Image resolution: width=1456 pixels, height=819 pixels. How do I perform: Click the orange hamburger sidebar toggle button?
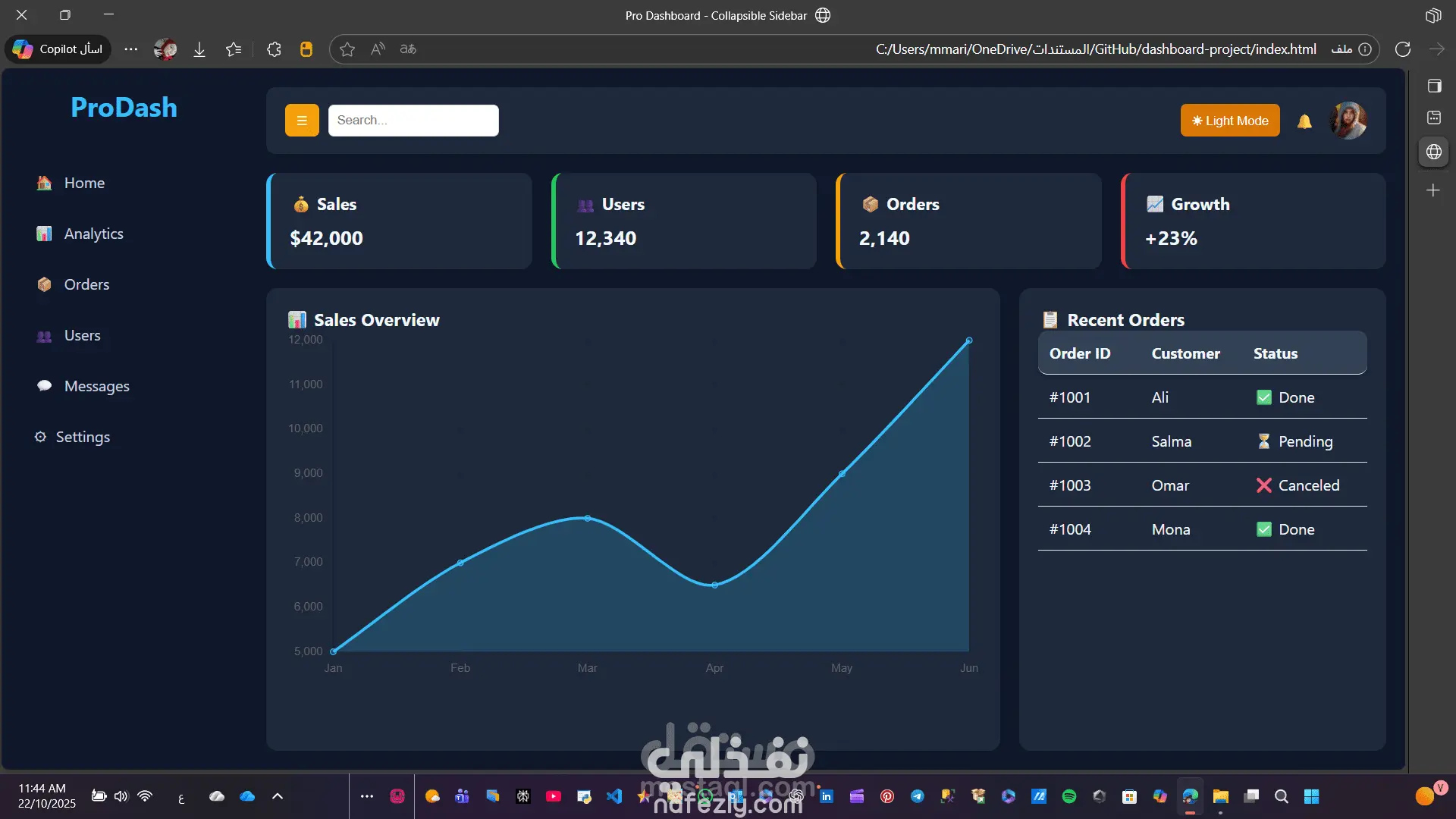pyautogui.click(x=301, y=121)
